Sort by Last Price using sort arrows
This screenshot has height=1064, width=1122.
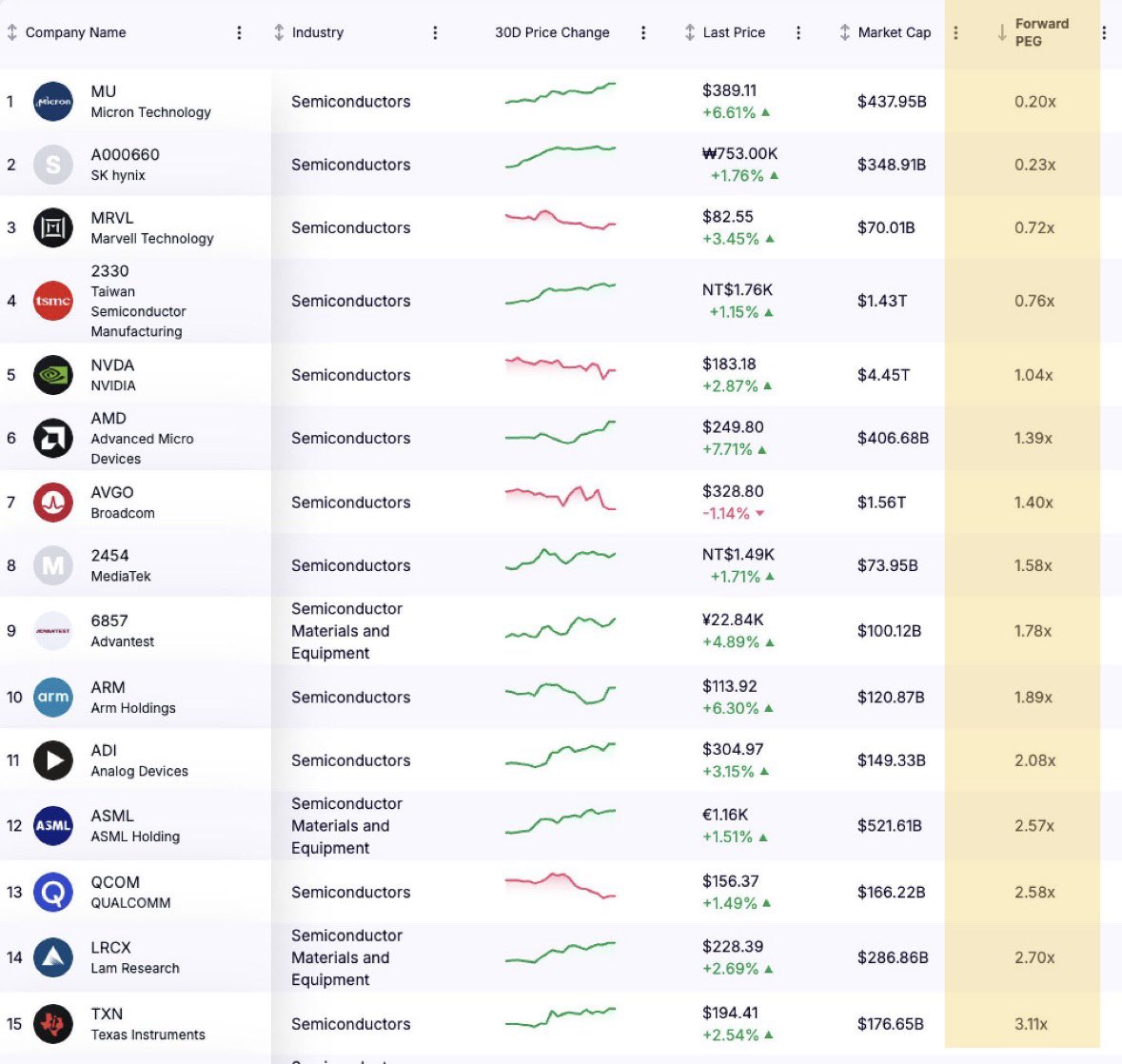(690, 32)
